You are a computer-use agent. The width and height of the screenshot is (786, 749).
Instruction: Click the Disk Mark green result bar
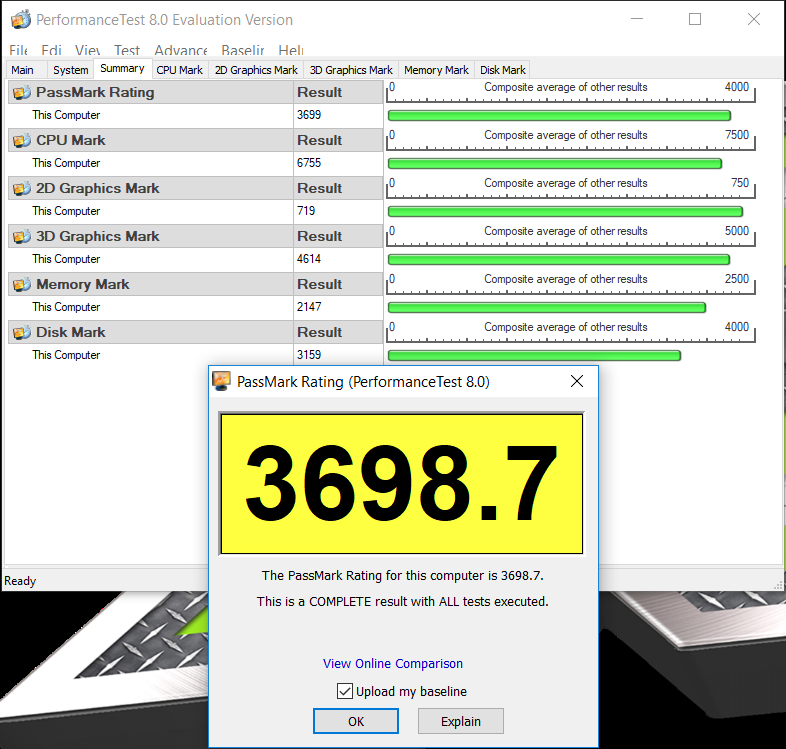(534, 355)
